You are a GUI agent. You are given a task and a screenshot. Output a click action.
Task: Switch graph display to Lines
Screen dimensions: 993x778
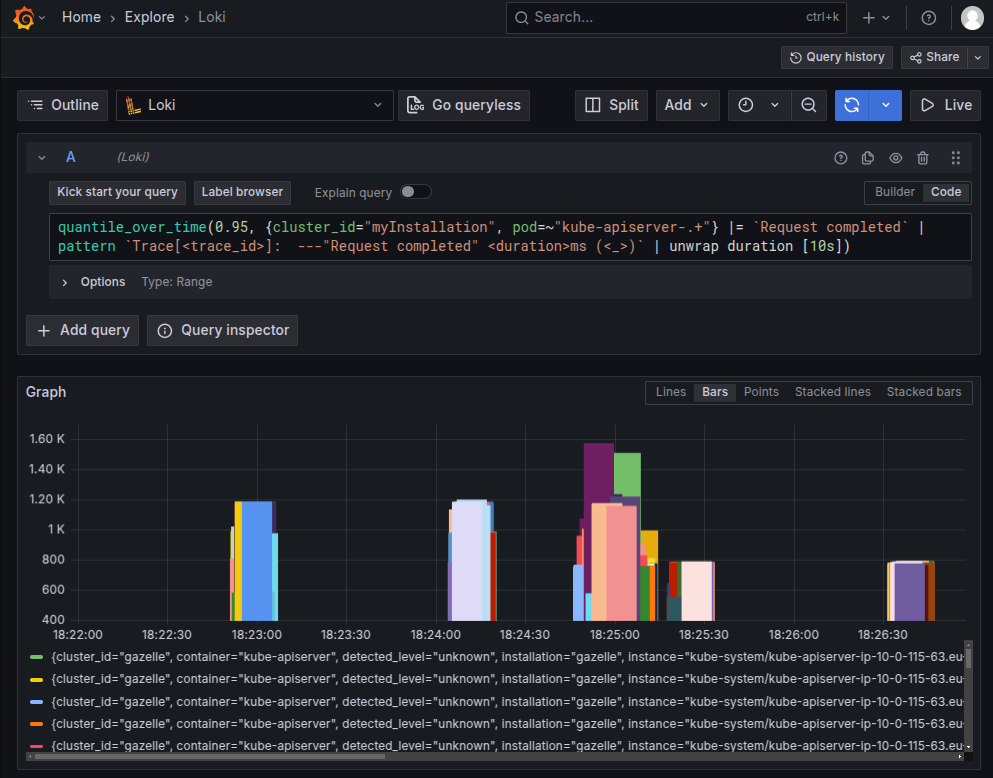point(670,392)
